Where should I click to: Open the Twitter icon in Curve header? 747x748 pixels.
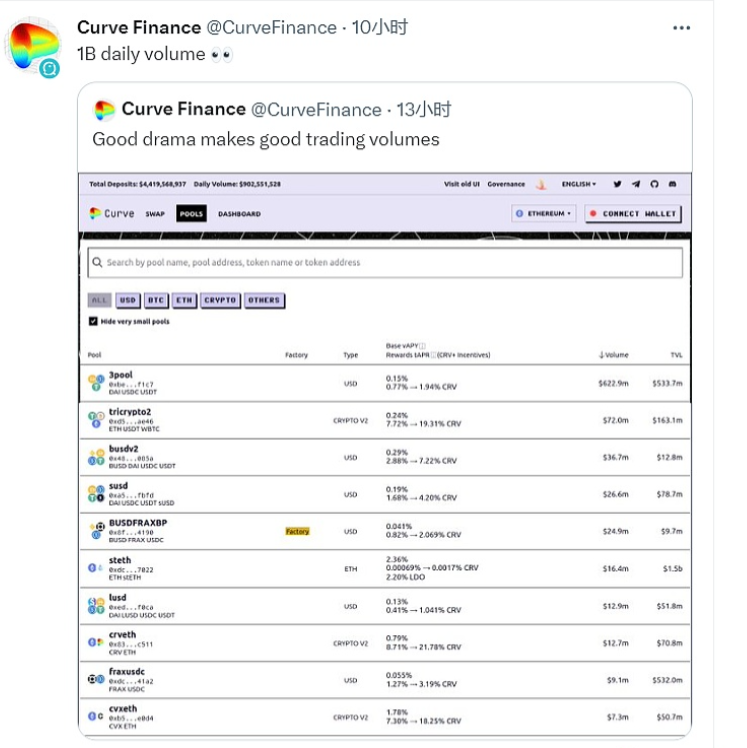(617, 184)
